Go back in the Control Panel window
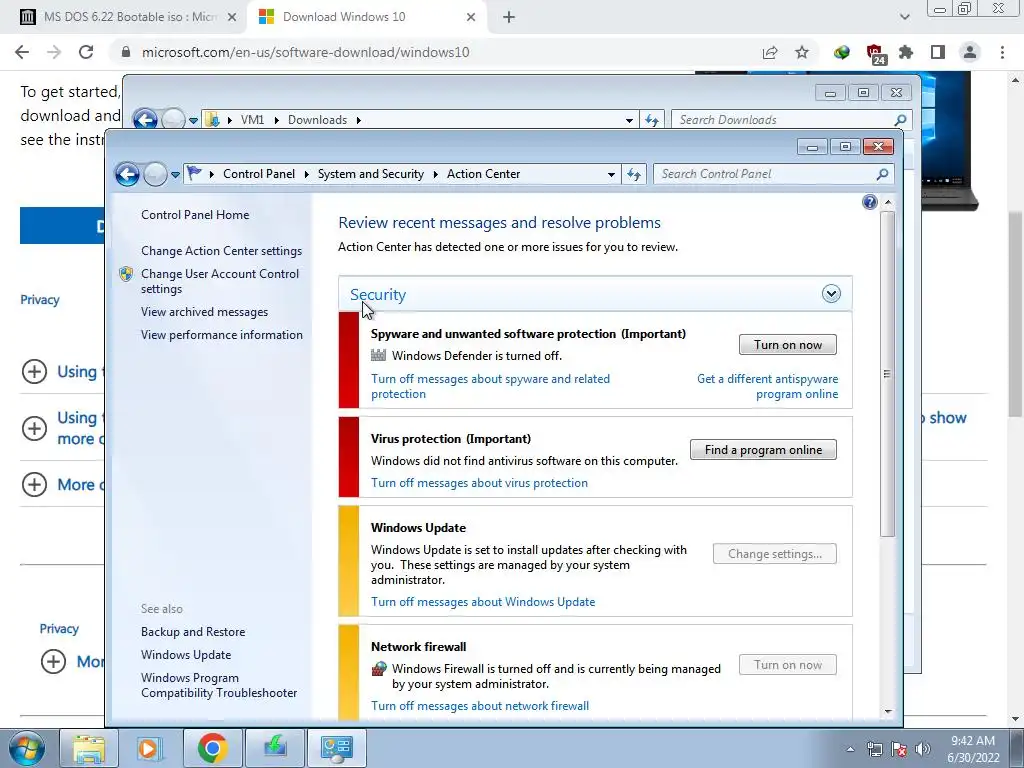The height and width of the screenshot is (768, 1024). point(127,174)
